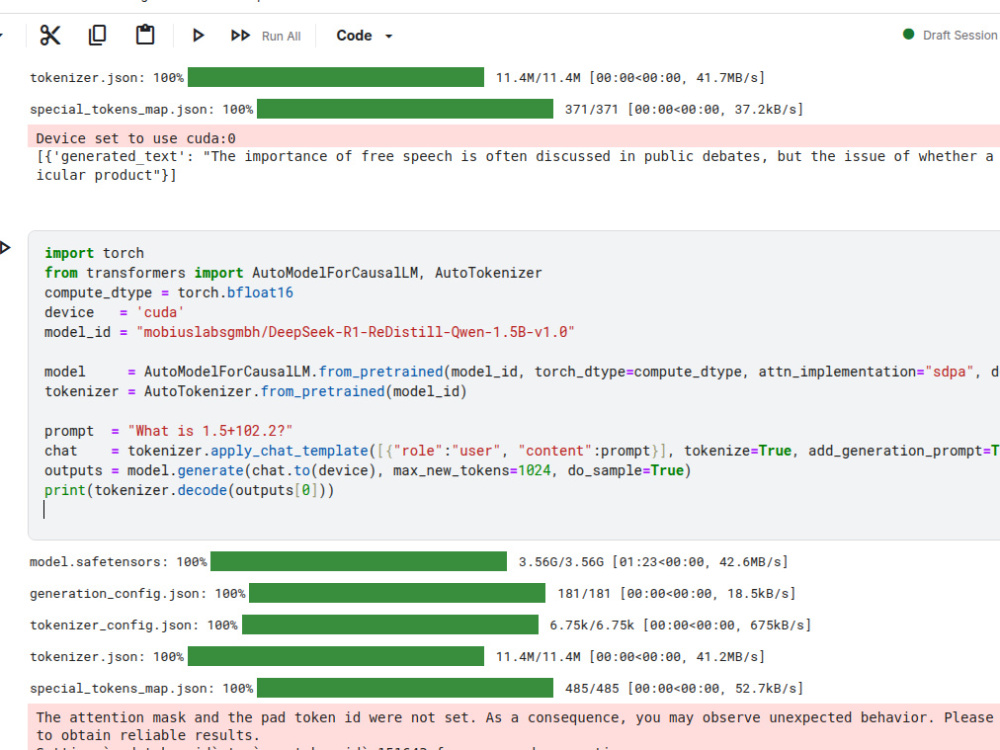The width and height of the screenshot is (1000, 750).
Task: Copy the cell using the copy icon
Action: pyautogui.click(x=97, y=35)
